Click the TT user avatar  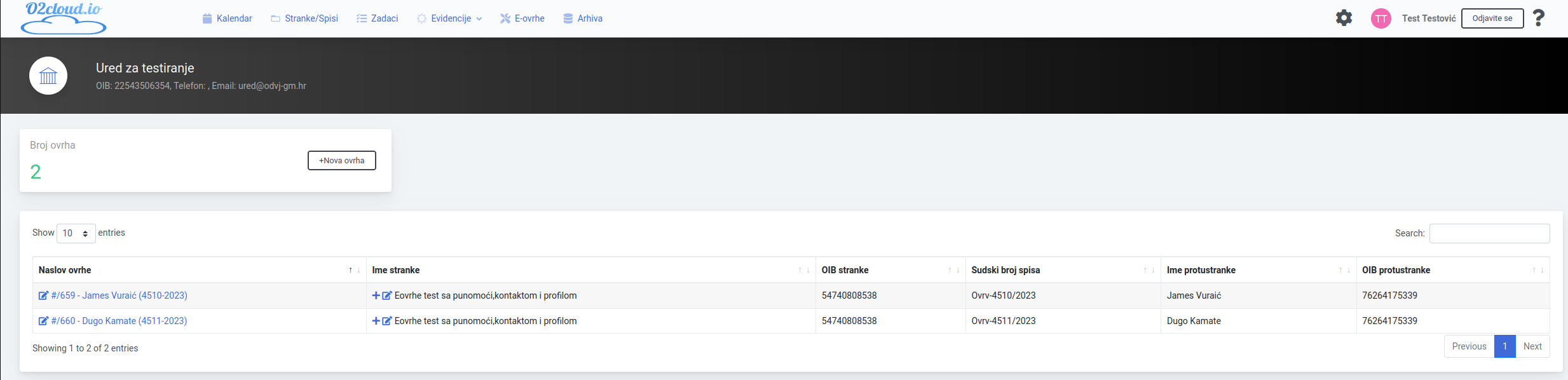(x=1381, y=18)
